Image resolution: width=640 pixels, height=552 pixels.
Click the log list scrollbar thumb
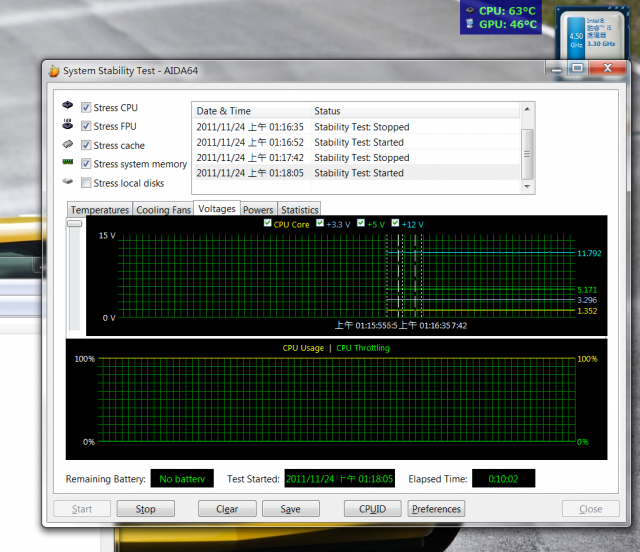[x=527, y=154]
